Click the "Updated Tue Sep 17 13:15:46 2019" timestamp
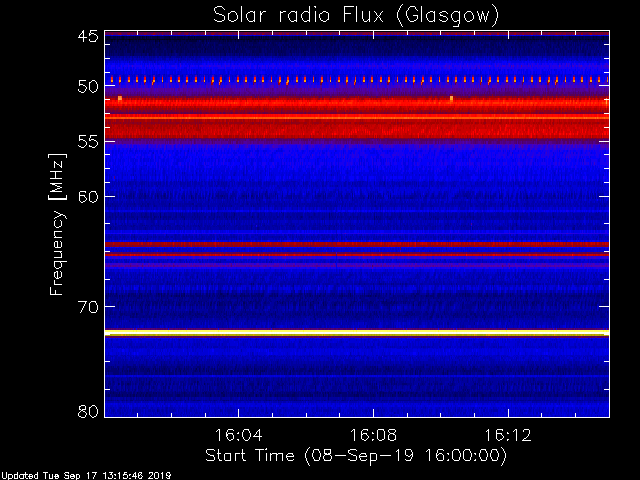640x480 pixels. pyautogui.click(x=86, y=476)
